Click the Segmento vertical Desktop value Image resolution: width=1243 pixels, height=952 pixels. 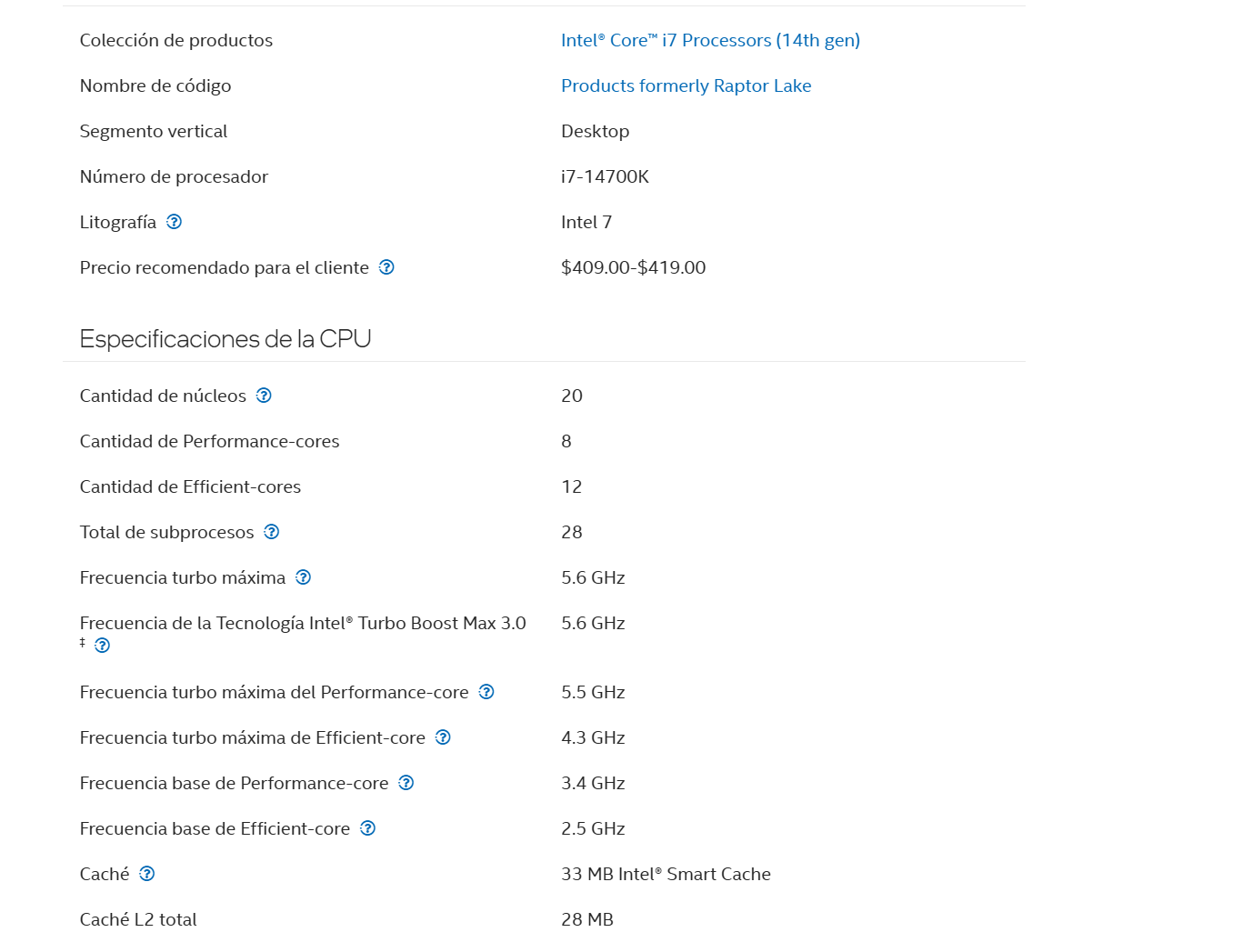(x=595, y=131)
